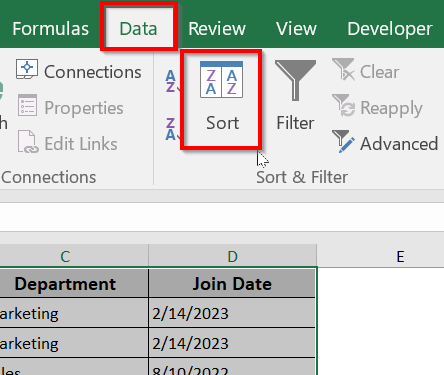Click the Filter funnel icon
The width and height of the screenshot is (444, 375).
click(x=295, y=80)
